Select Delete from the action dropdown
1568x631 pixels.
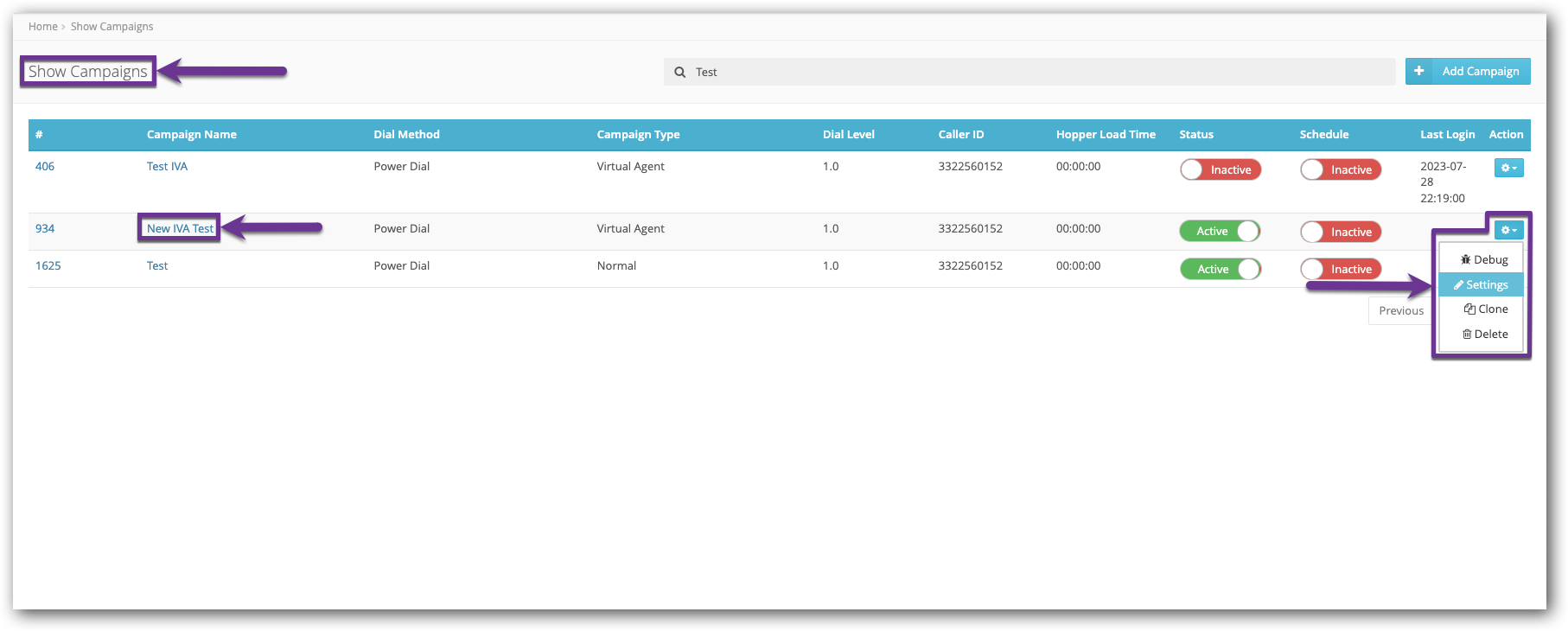click(x=1484, y=334)
